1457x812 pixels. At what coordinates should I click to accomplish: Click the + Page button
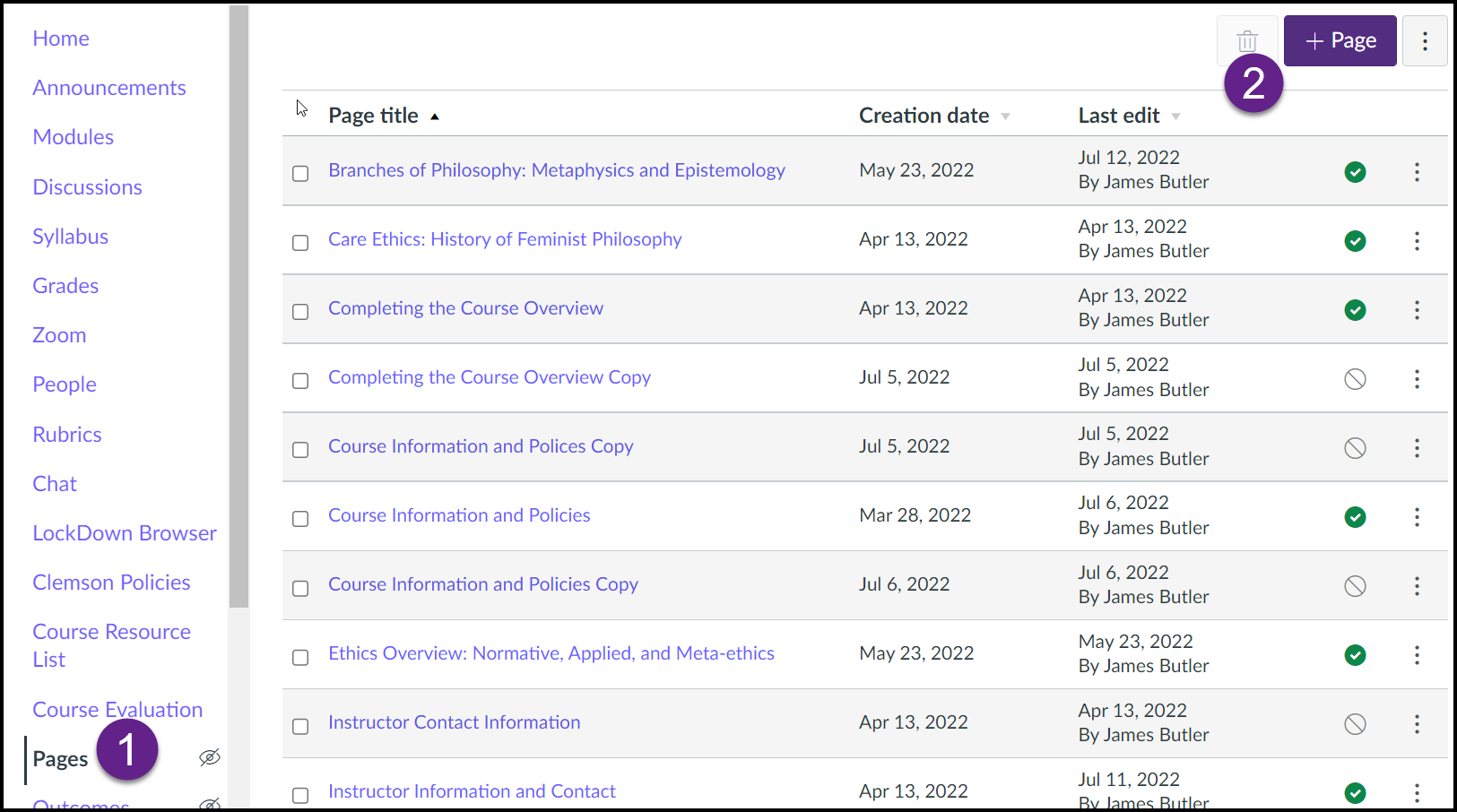tap(1340, 40)
